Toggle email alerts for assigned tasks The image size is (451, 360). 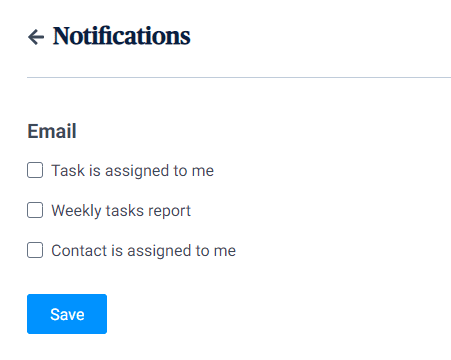35,170
